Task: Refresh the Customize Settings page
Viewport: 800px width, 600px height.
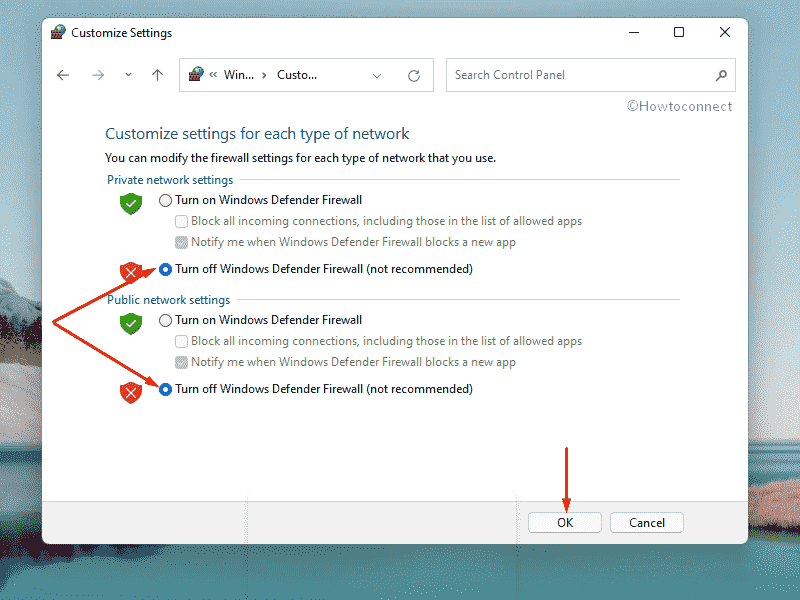Action: [414, 76]
